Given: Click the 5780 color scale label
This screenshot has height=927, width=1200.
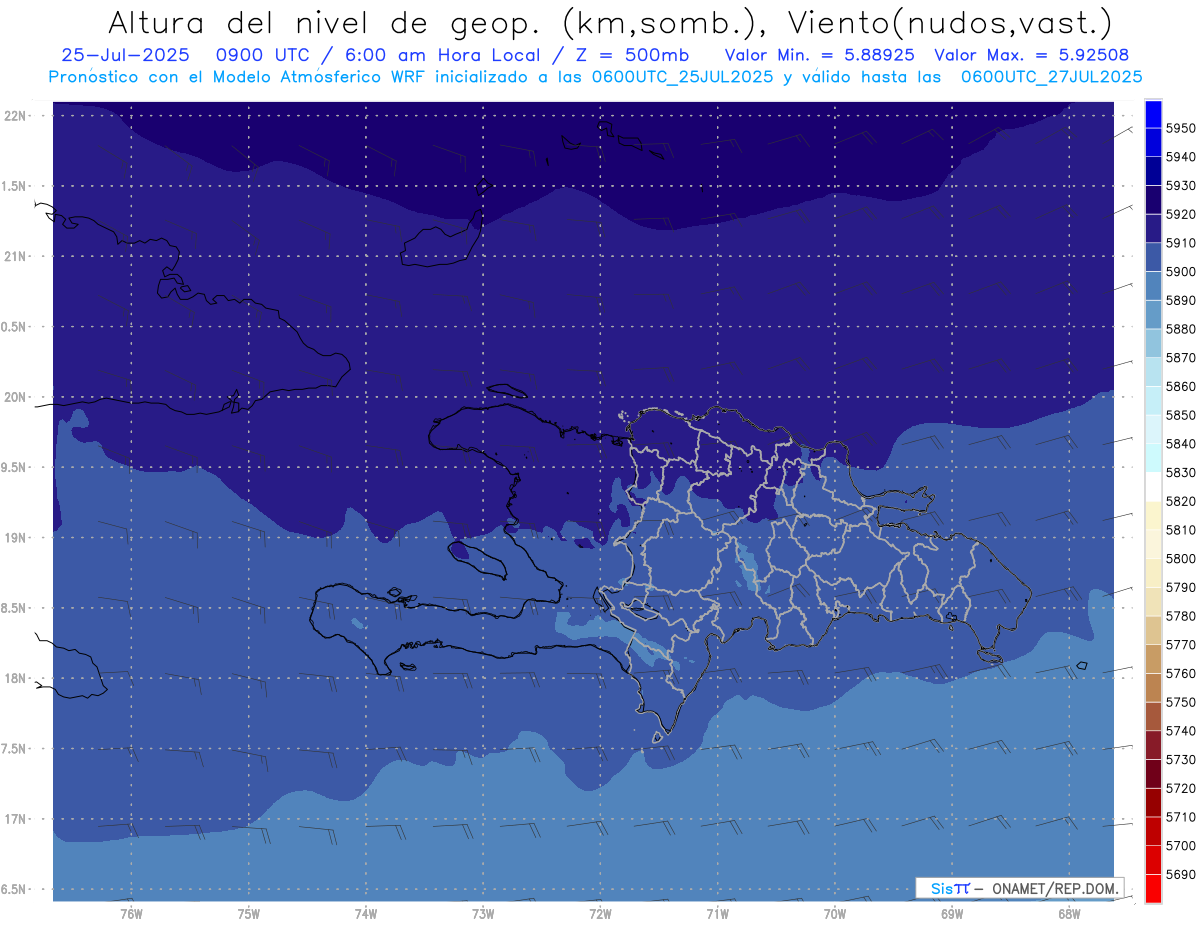Looking at the screenshot, I should tap(1180, 616).
